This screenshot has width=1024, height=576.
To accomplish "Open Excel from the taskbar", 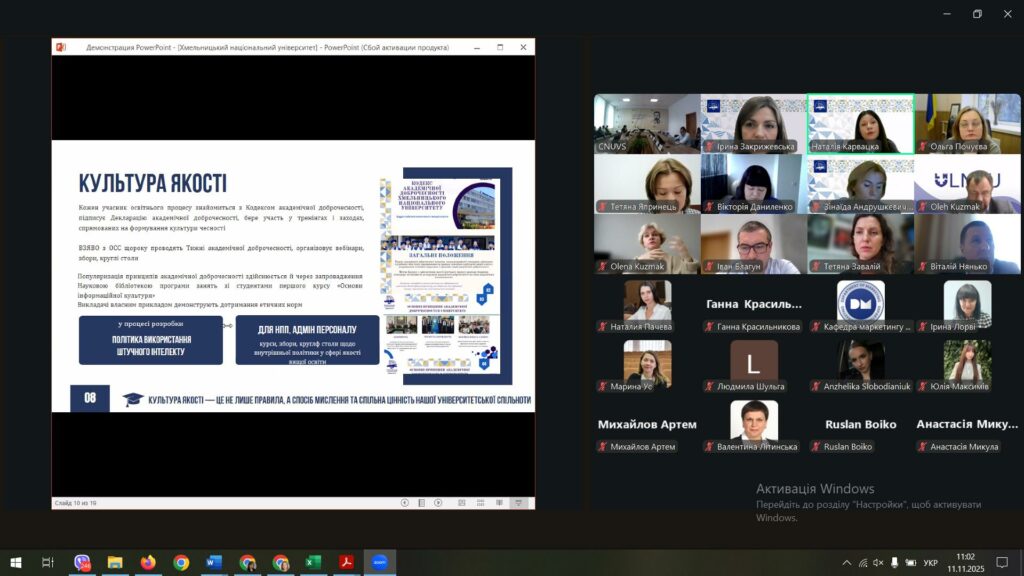I will 313,562.
